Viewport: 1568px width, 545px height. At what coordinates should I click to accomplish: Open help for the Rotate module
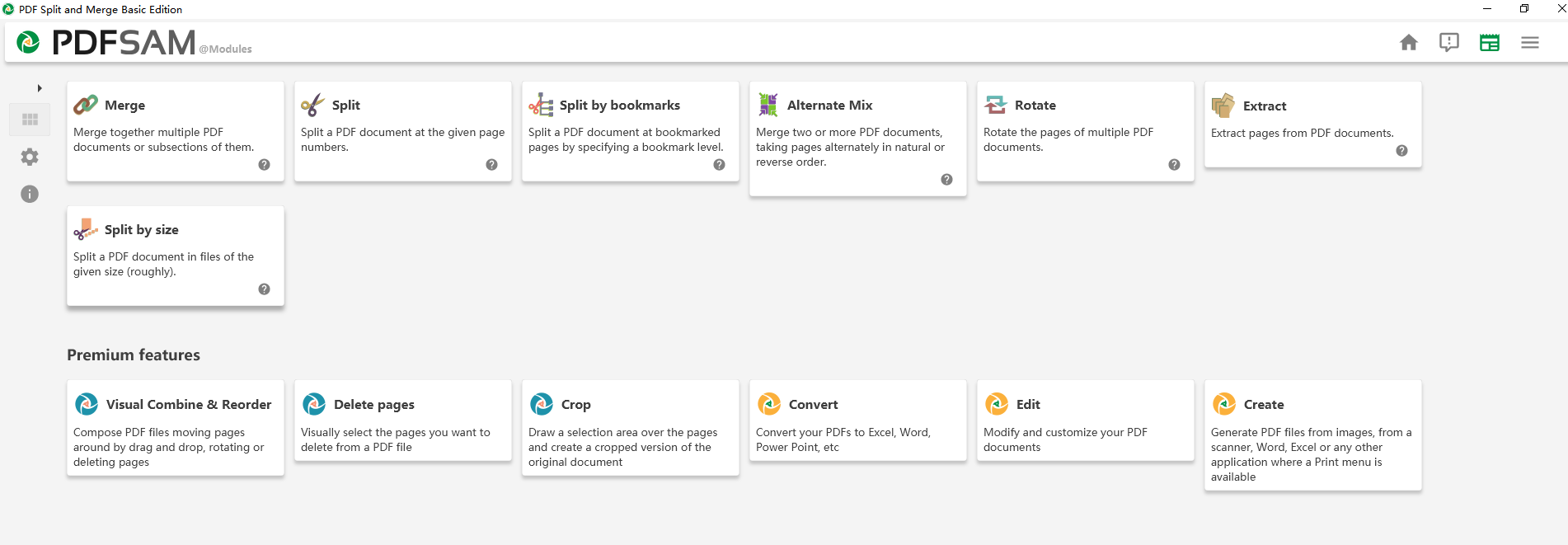[1174, 164]
